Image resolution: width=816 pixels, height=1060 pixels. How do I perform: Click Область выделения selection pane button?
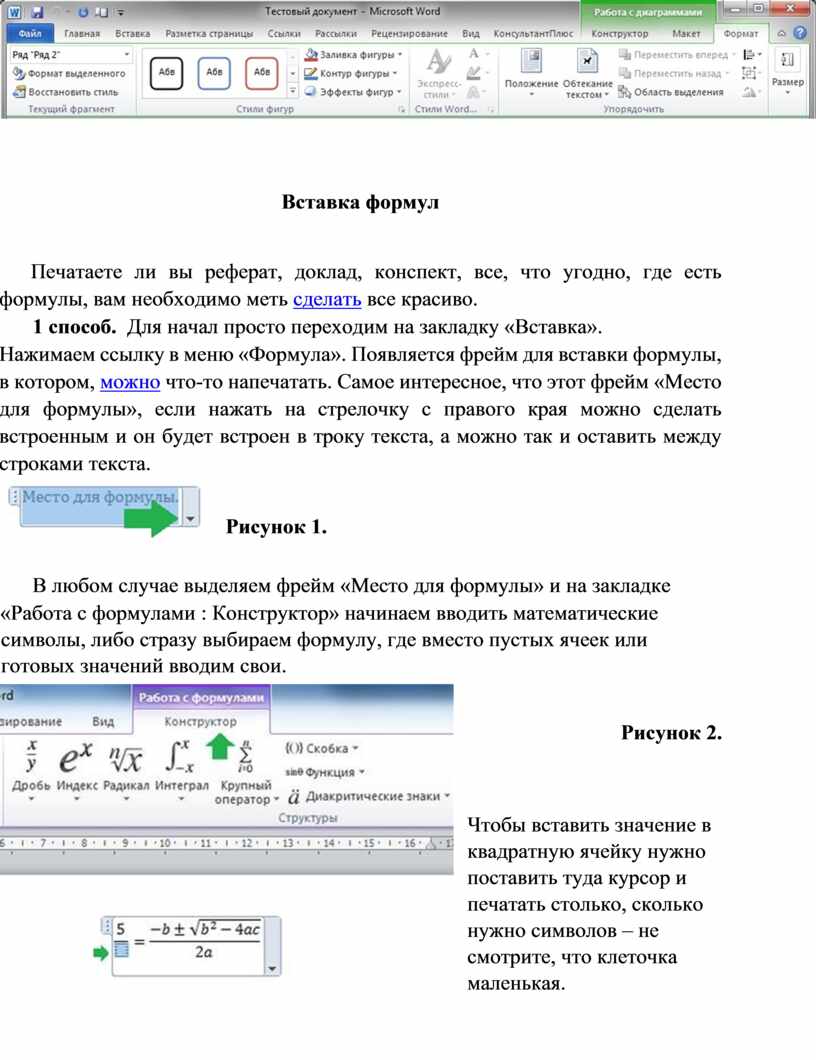(671, 91)
